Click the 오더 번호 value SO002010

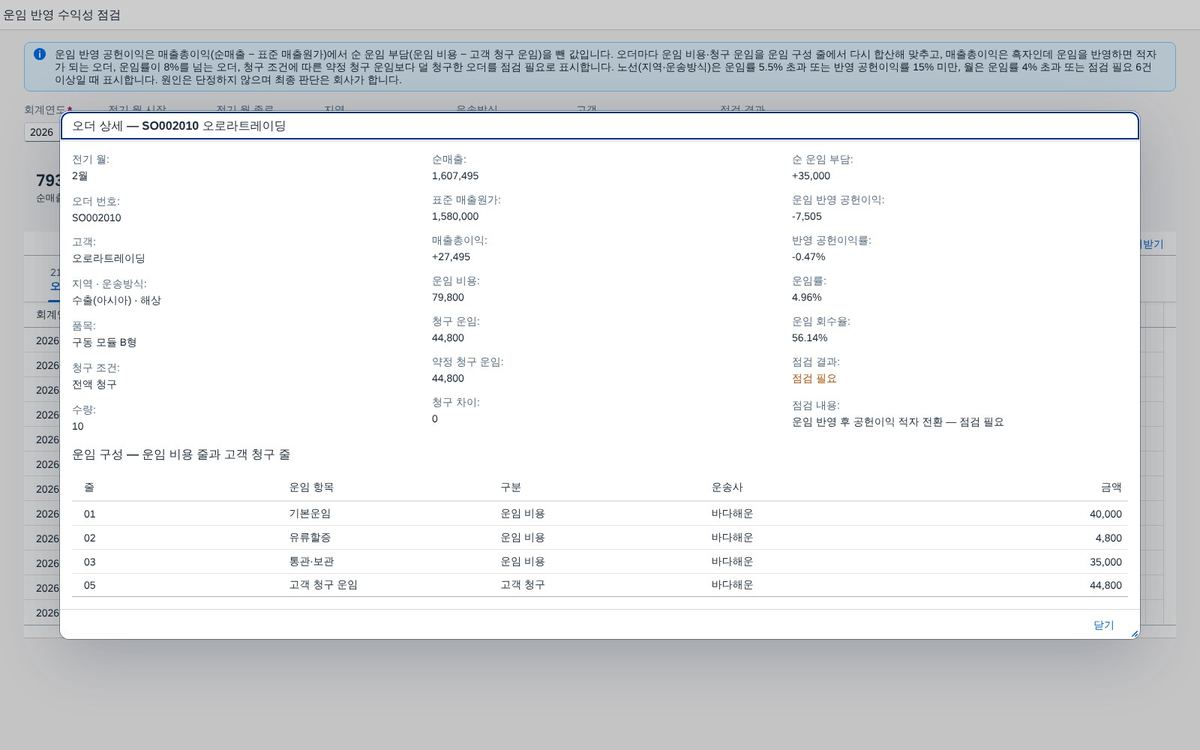[96, 218]
